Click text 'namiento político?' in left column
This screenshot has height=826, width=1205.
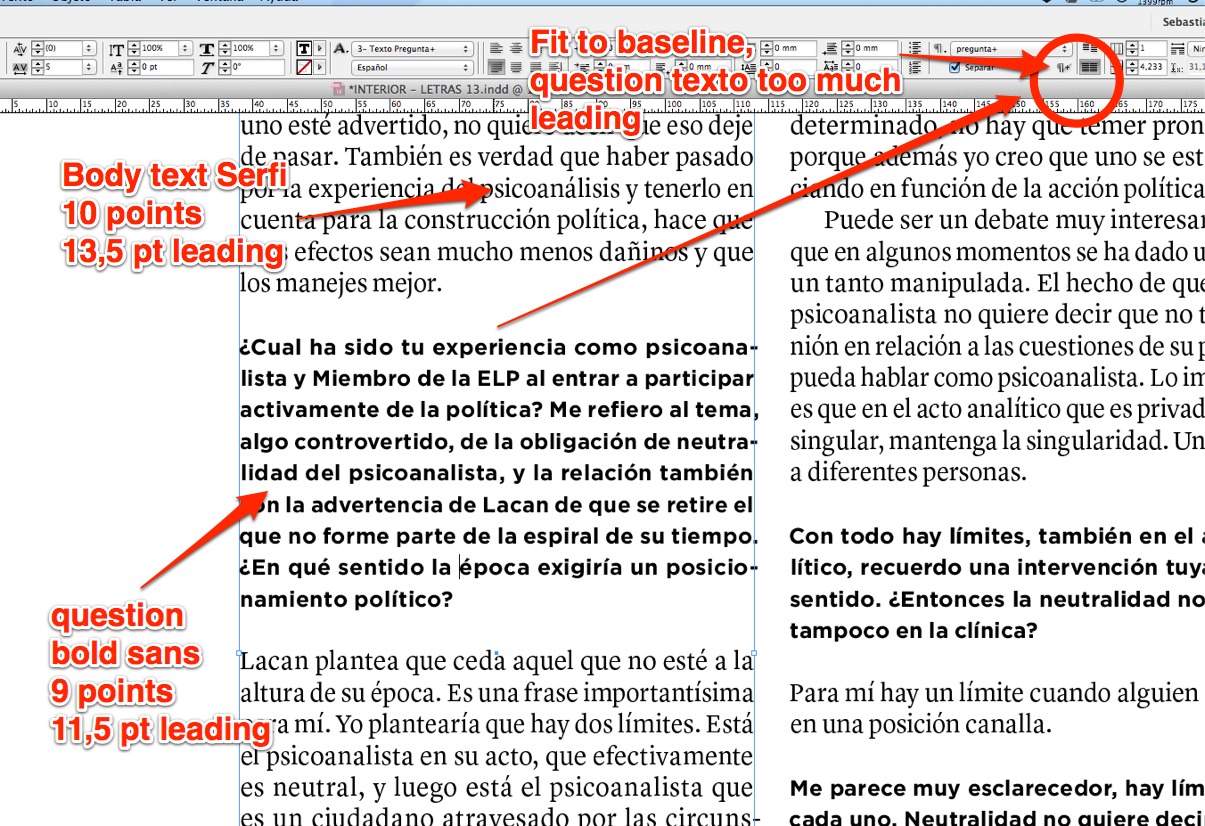tap(346, 600)
